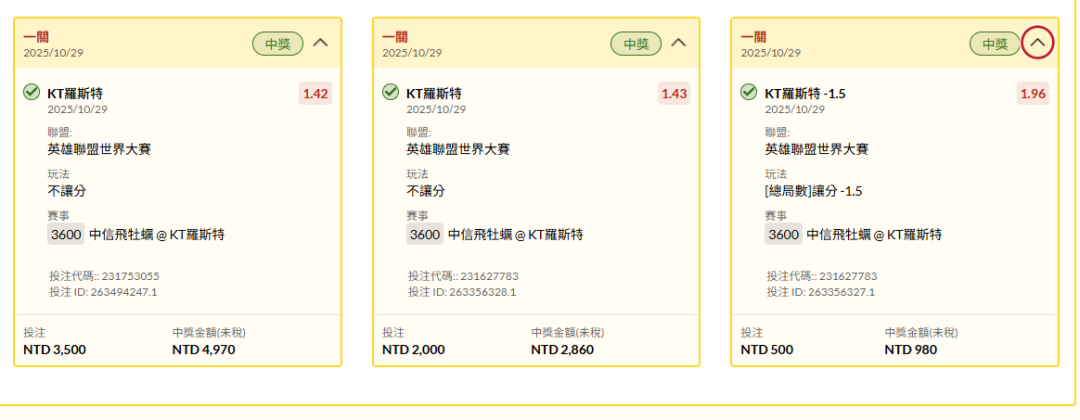The image size is (1080, 420).
Task: Click 3600 event code in the 1.43 odds card
Action: pyautogui.click(x=424, y=235)
